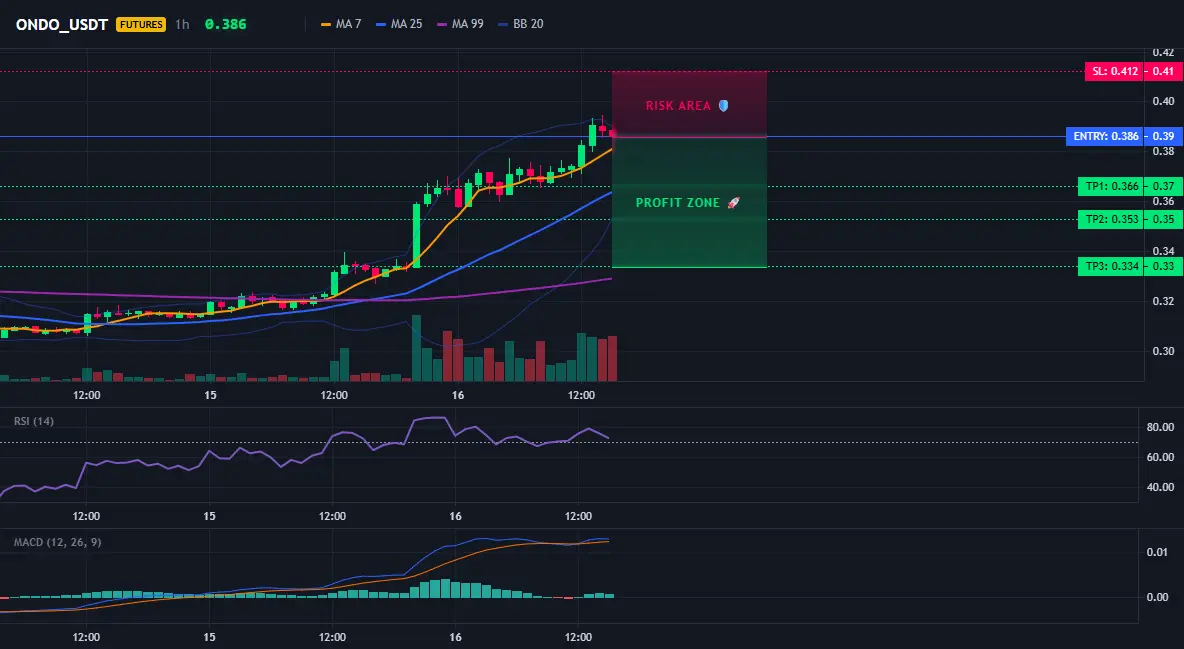Click the 0.386 current price value
Viewport: 1184px width, 649px height.
click(x=225, y=24)
